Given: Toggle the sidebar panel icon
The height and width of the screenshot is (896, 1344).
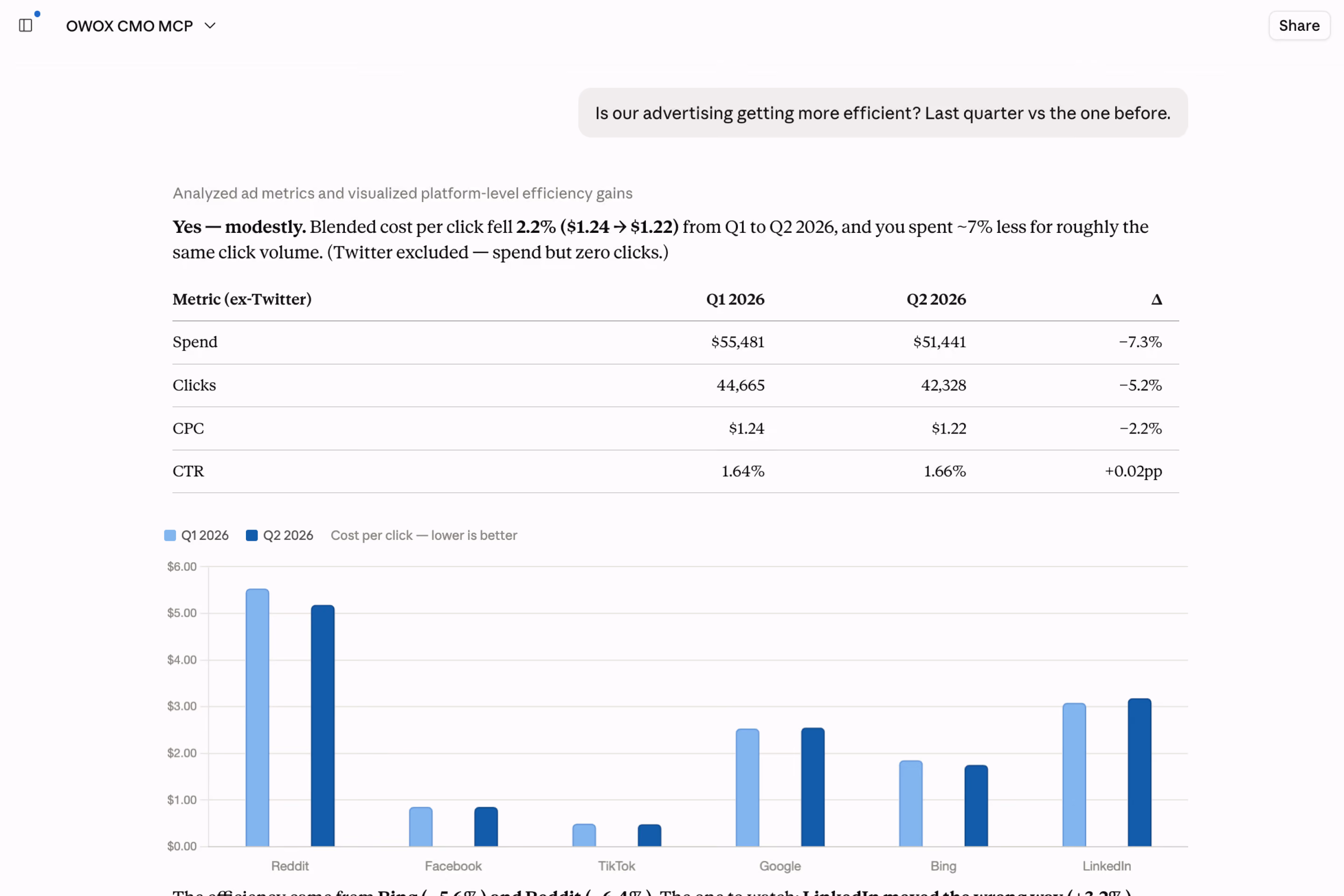Looking at the screenshot, I should 25,26.
